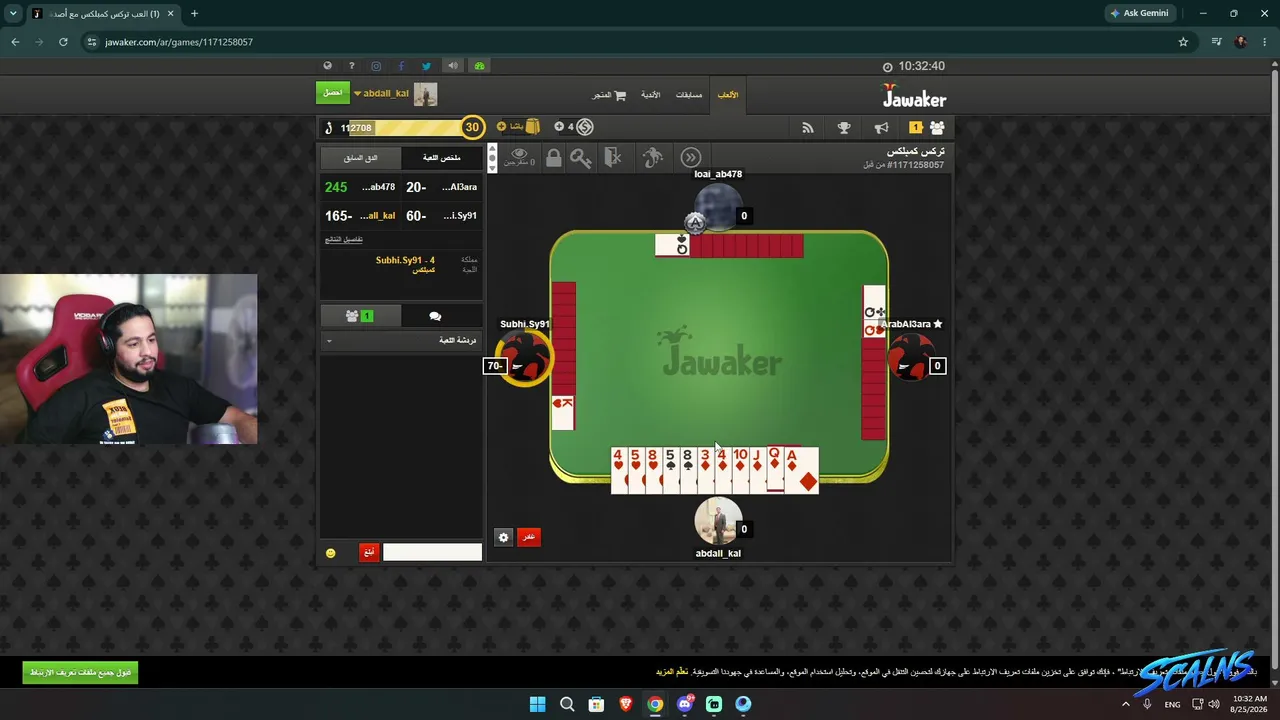The width and height of the screenshot is (1280, 720).
Task: Click the globe language icon
Action: [x=327, y=66]
